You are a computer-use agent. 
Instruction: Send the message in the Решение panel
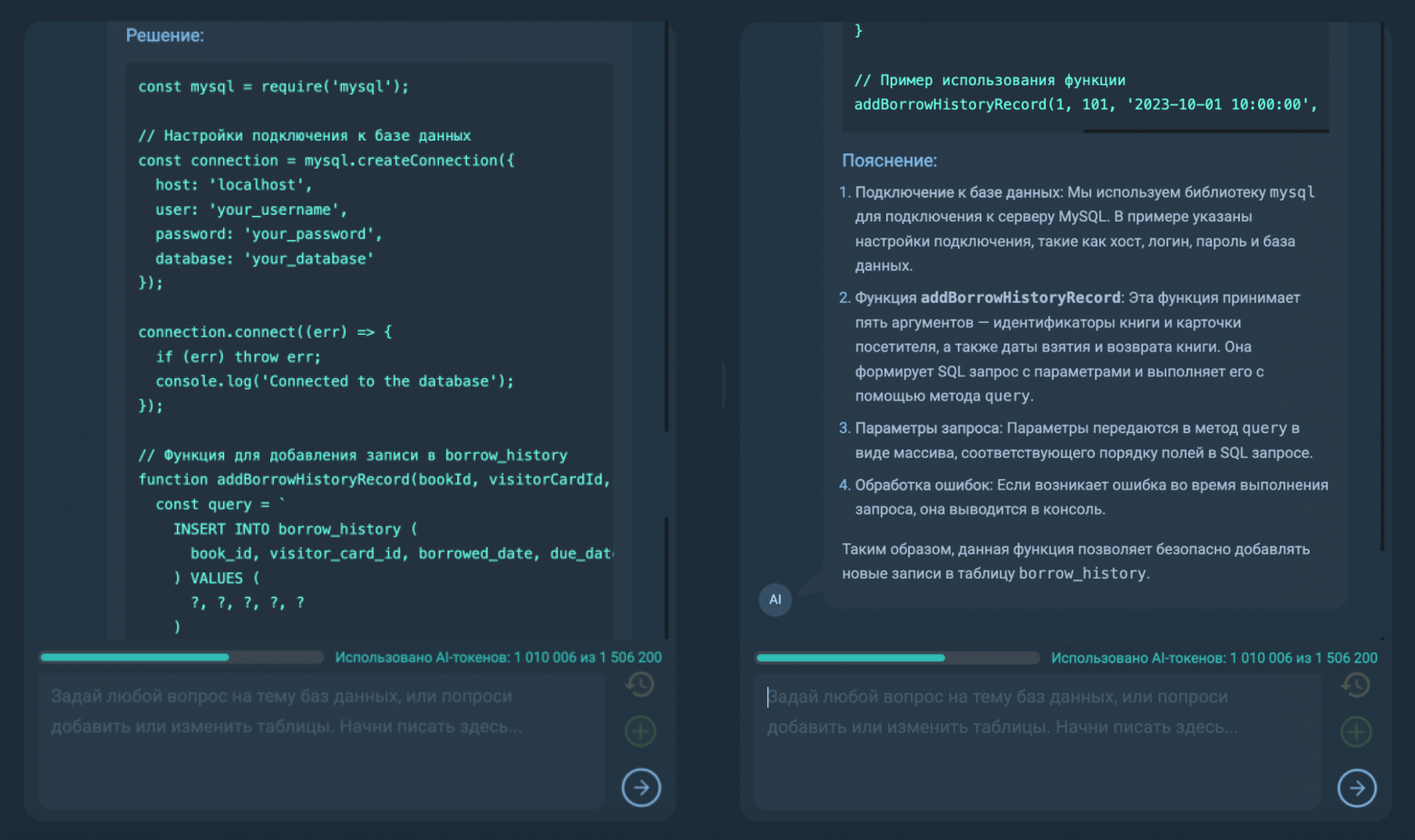[641, 787]
